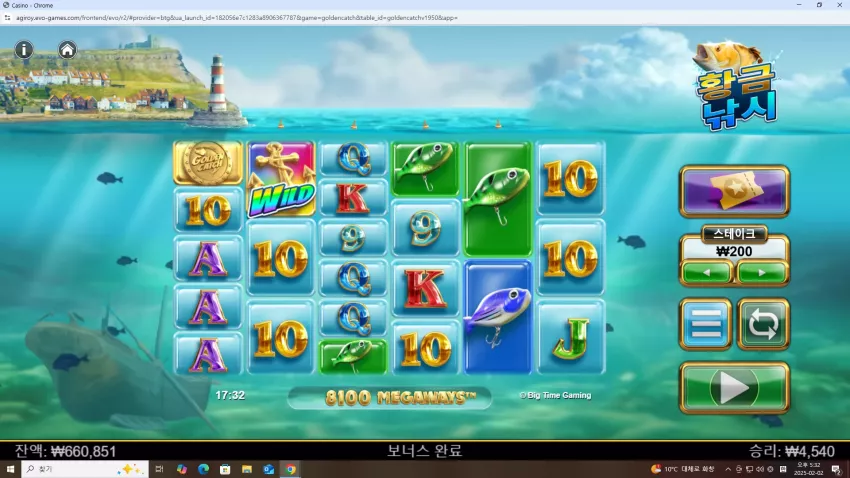Click the 9 symbol in fourth reel

pos(426,228)
